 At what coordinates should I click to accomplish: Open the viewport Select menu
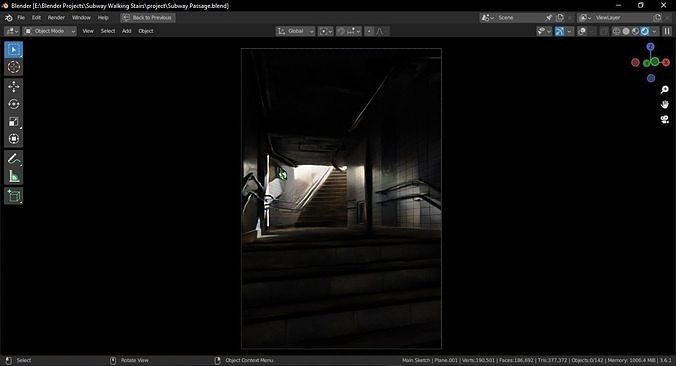point(108,31)
